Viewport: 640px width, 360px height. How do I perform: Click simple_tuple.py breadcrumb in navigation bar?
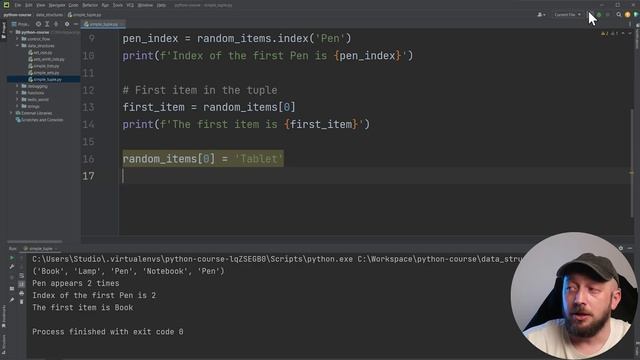pos(84,15)
